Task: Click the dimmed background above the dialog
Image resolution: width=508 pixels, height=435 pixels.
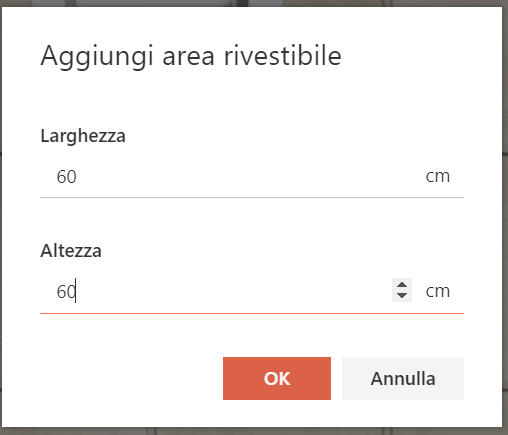Action: pos(253,3)
